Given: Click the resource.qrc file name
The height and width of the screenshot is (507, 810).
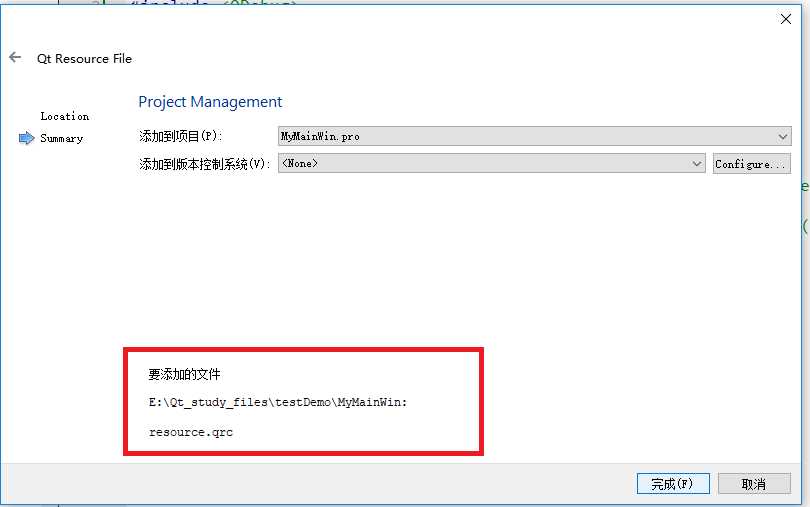Looking at the screenshot, I should [191, 432].
